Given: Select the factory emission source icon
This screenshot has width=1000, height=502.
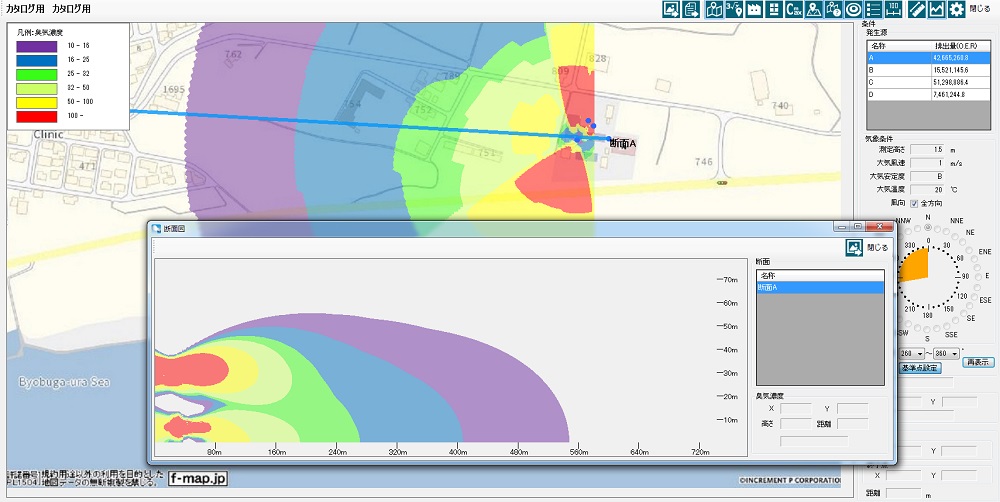Looking at the screenshot, I should 754,9.
